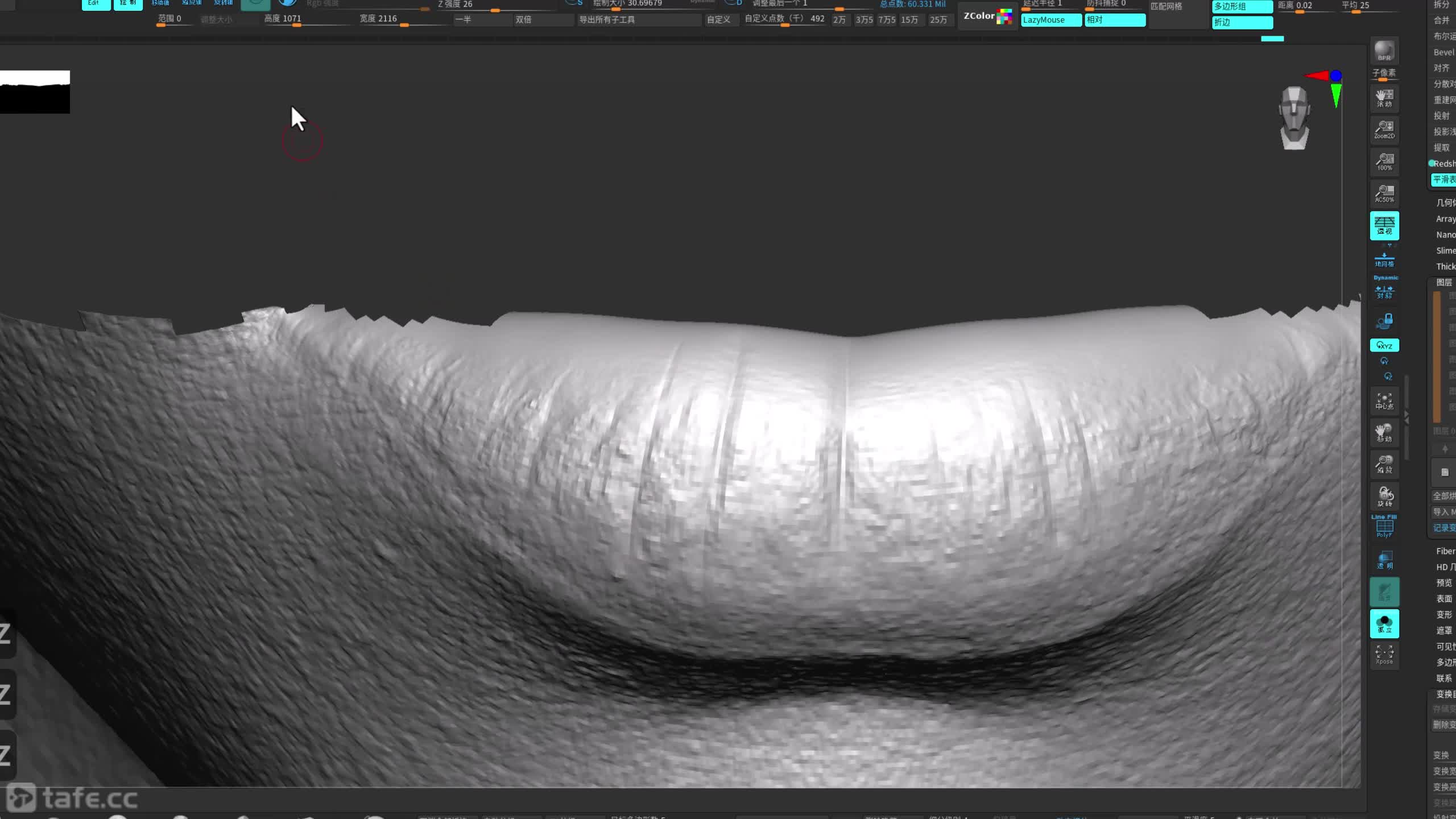
Task: Toggle Line Fill PolyF wireframe display
Action: [1384, 526]
